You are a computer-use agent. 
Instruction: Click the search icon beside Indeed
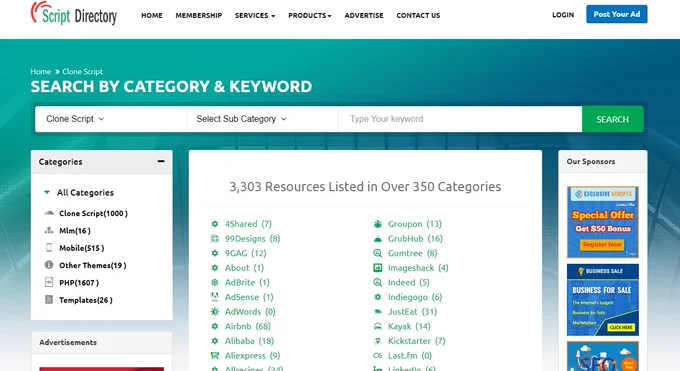point(378,282)
